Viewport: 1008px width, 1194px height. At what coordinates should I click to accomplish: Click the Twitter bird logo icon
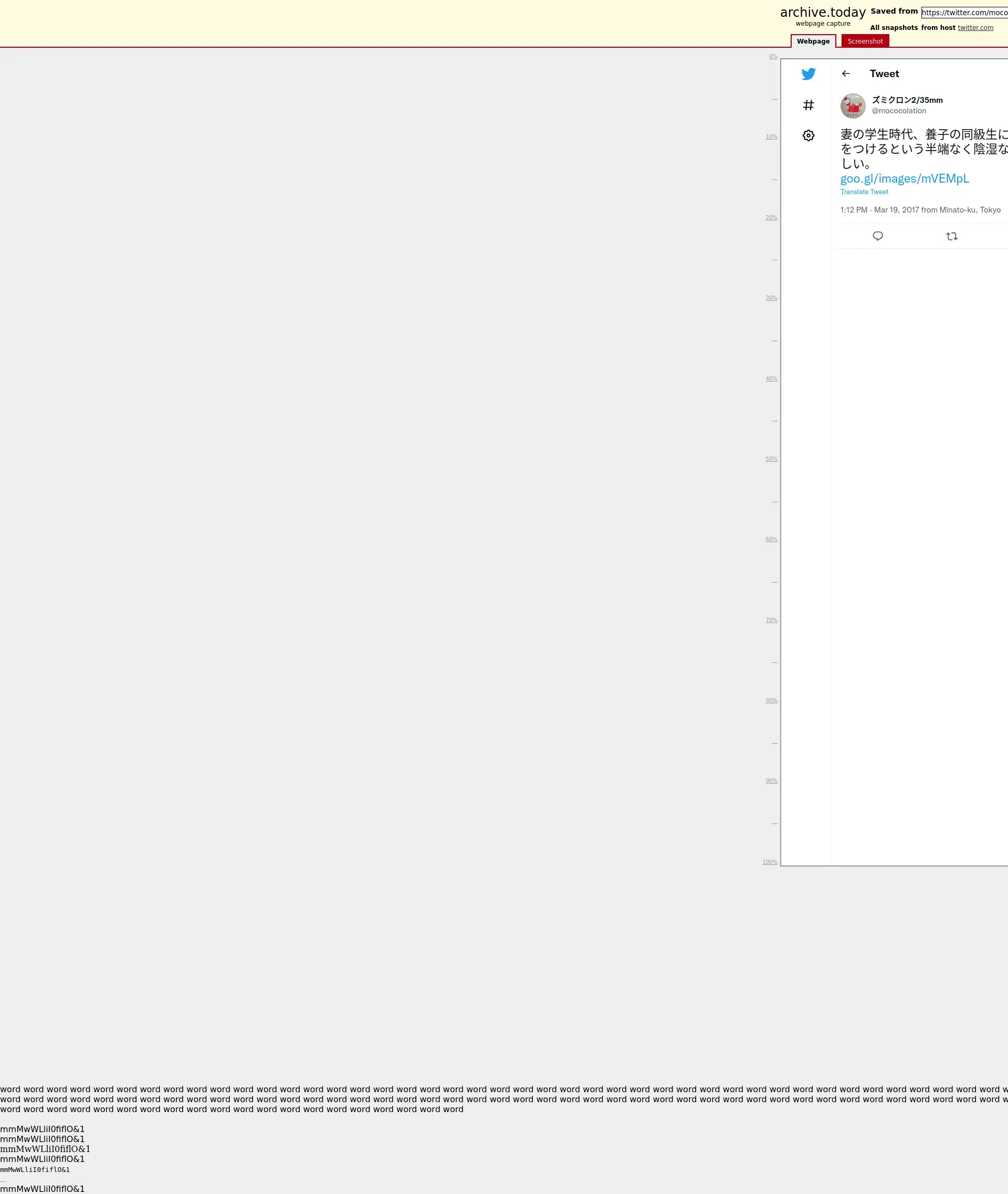click(808, 73)
